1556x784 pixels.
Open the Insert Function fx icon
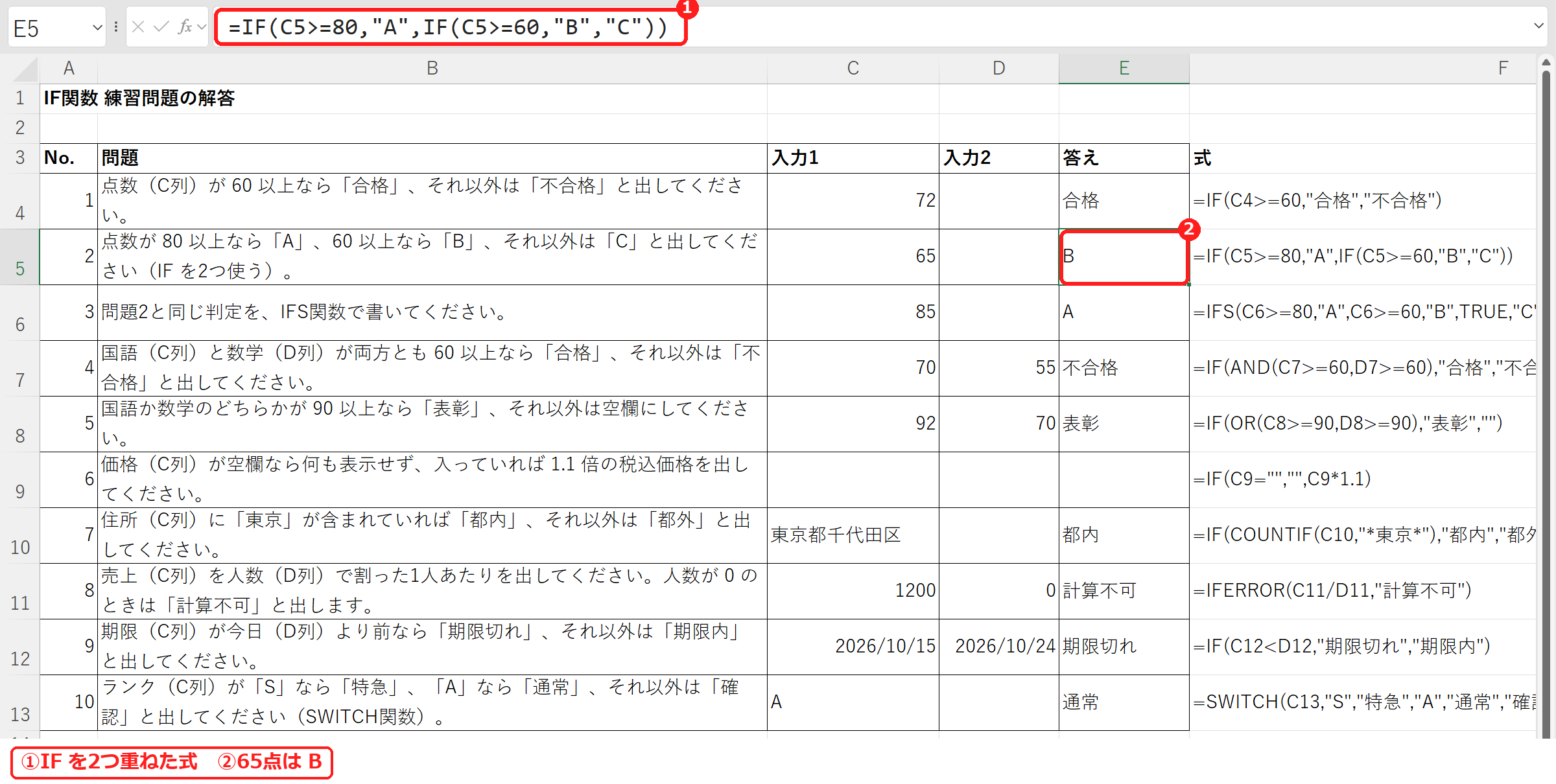coord(185,27)
